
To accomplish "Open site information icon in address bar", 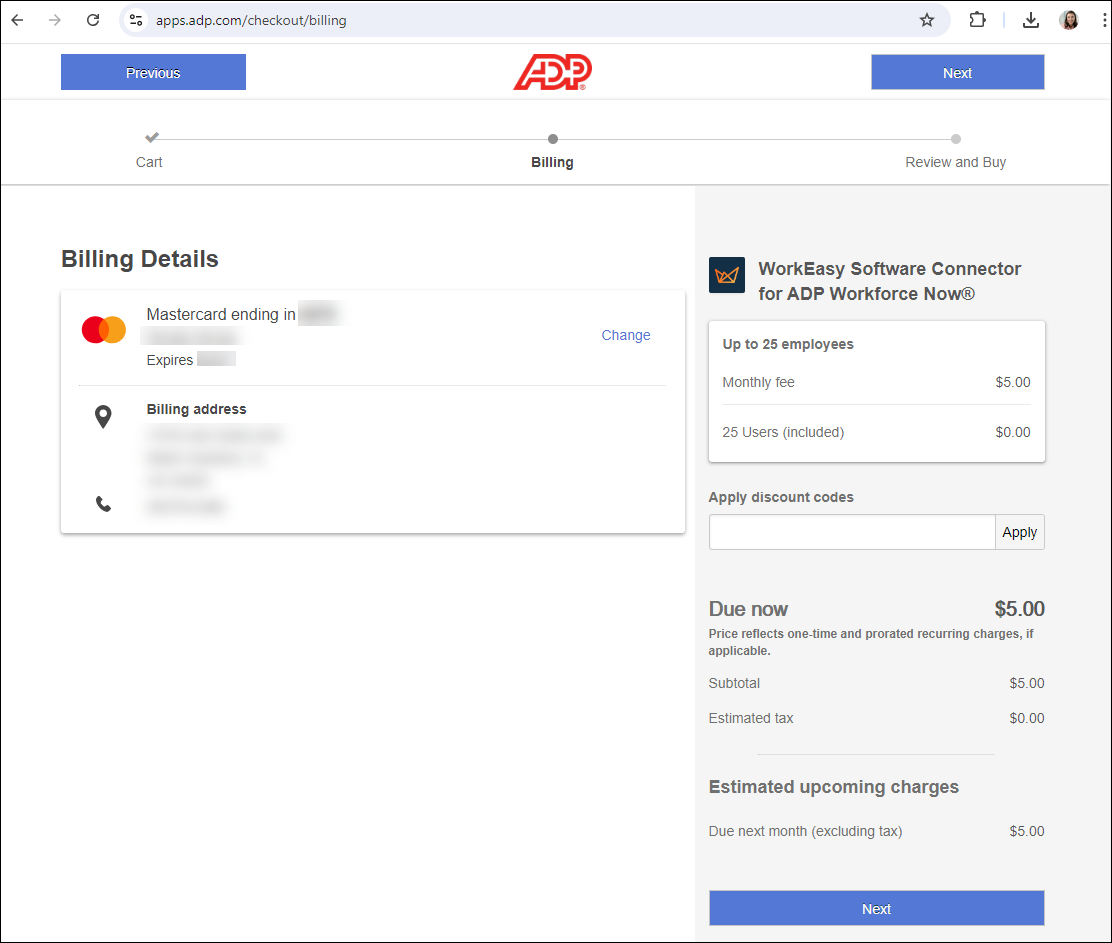I will (136, 21).
